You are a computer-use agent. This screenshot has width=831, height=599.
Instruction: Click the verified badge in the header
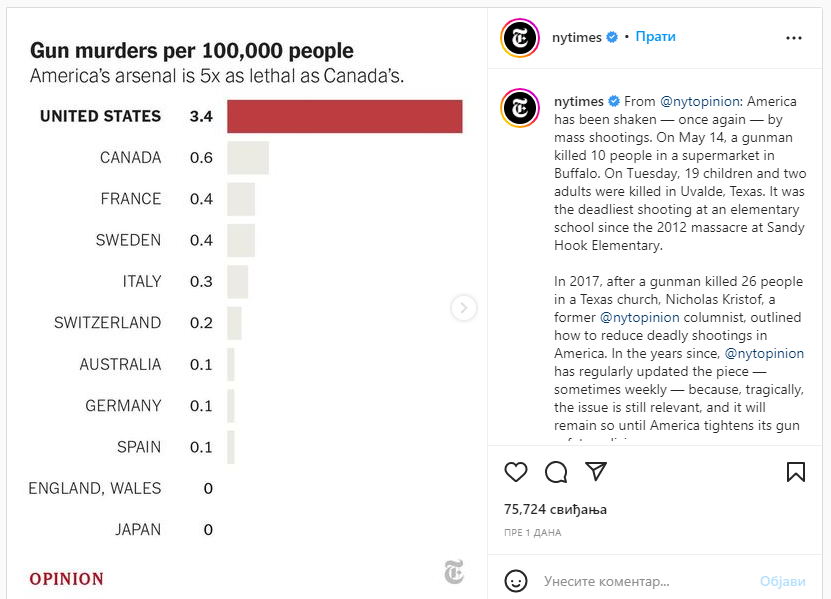pos(612,37)
